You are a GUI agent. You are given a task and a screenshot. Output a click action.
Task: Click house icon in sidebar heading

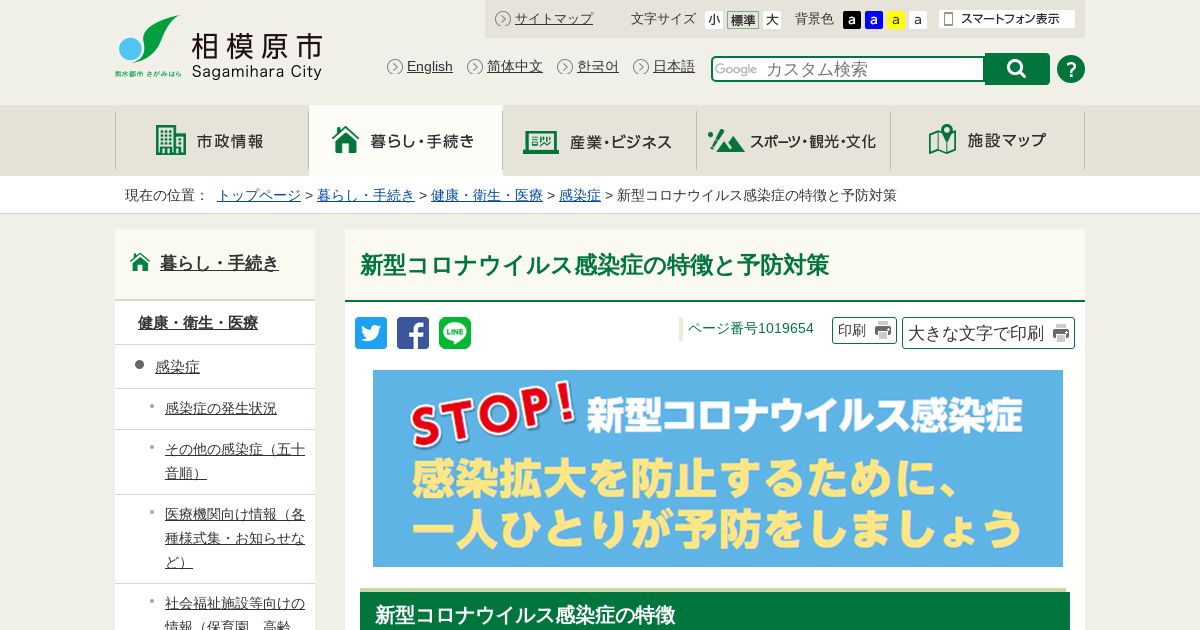point(140,262)
